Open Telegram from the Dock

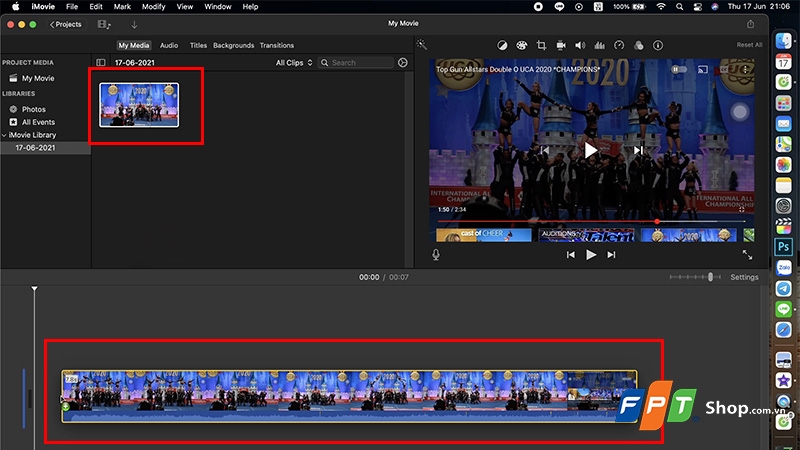(x=783, y=288)
